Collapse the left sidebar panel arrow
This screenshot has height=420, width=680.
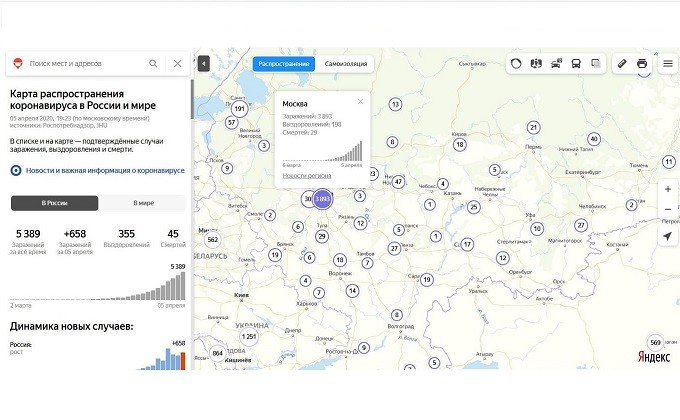[x=203, y=63]
